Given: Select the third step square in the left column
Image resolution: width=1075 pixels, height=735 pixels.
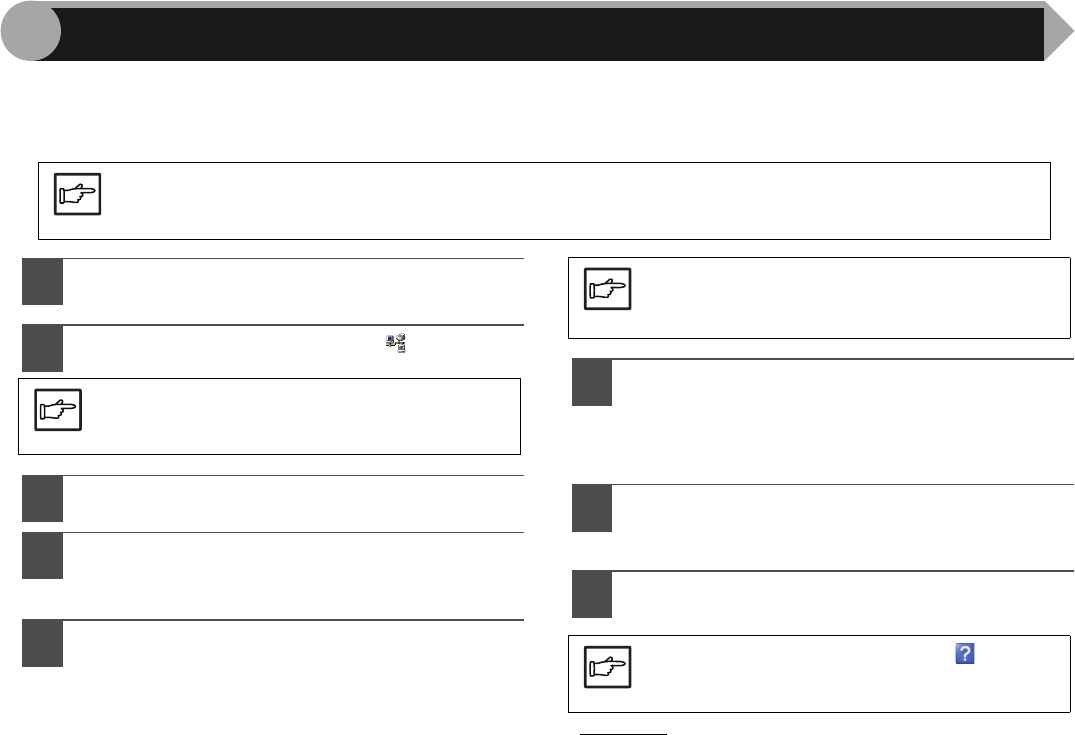Looking at the screenshot, I should [x=43, y=498].
